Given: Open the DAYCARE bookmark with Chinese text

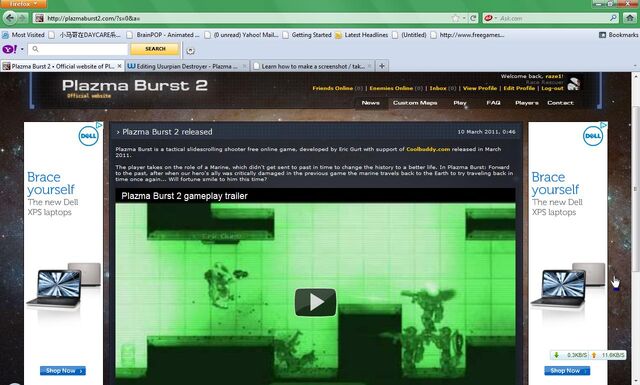Looking at the screenshot, I should pyautogui.click(x=85, y=35).
